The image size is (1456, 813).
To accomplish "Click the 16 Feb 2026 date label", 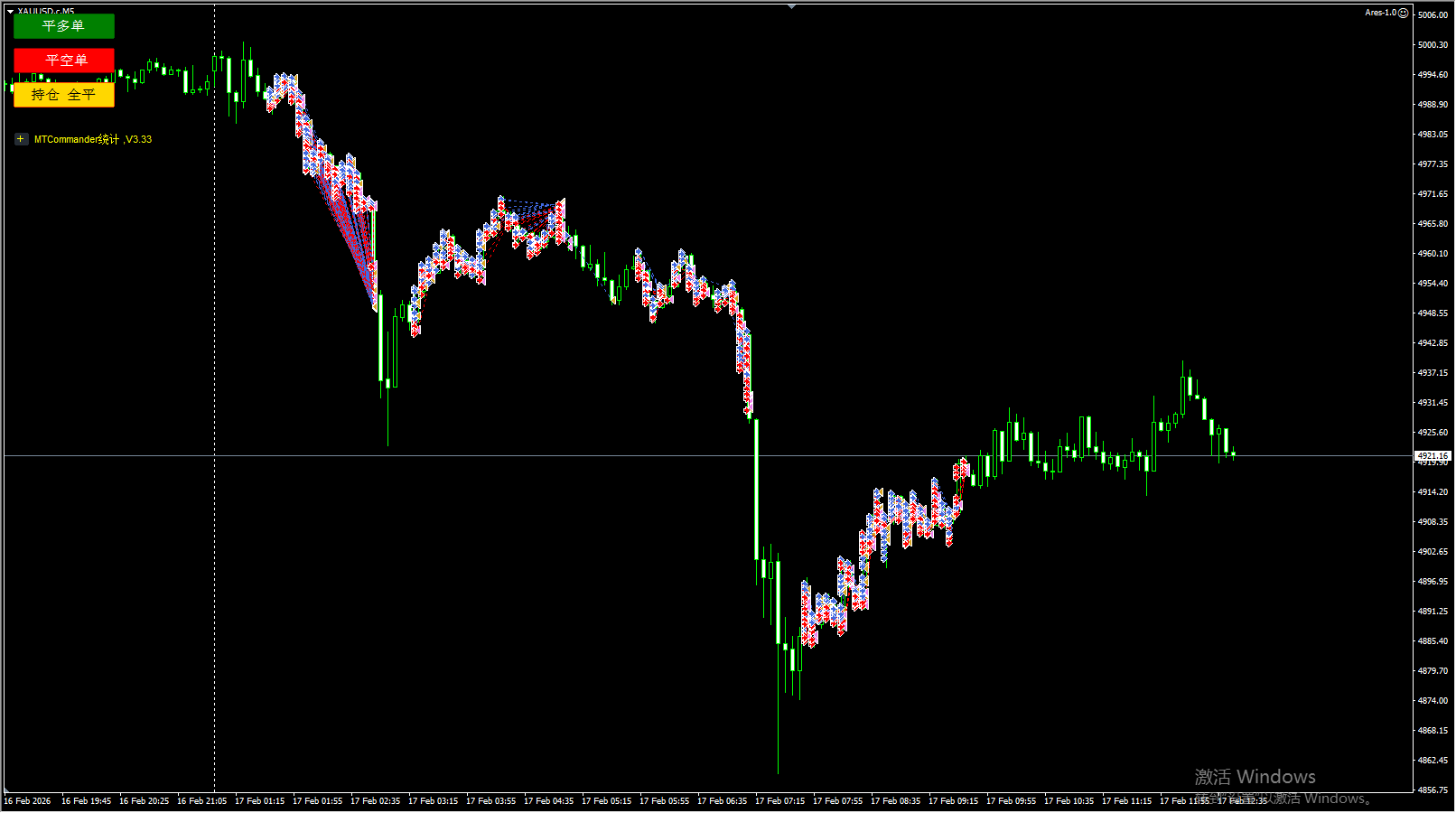I will [27, 801].
